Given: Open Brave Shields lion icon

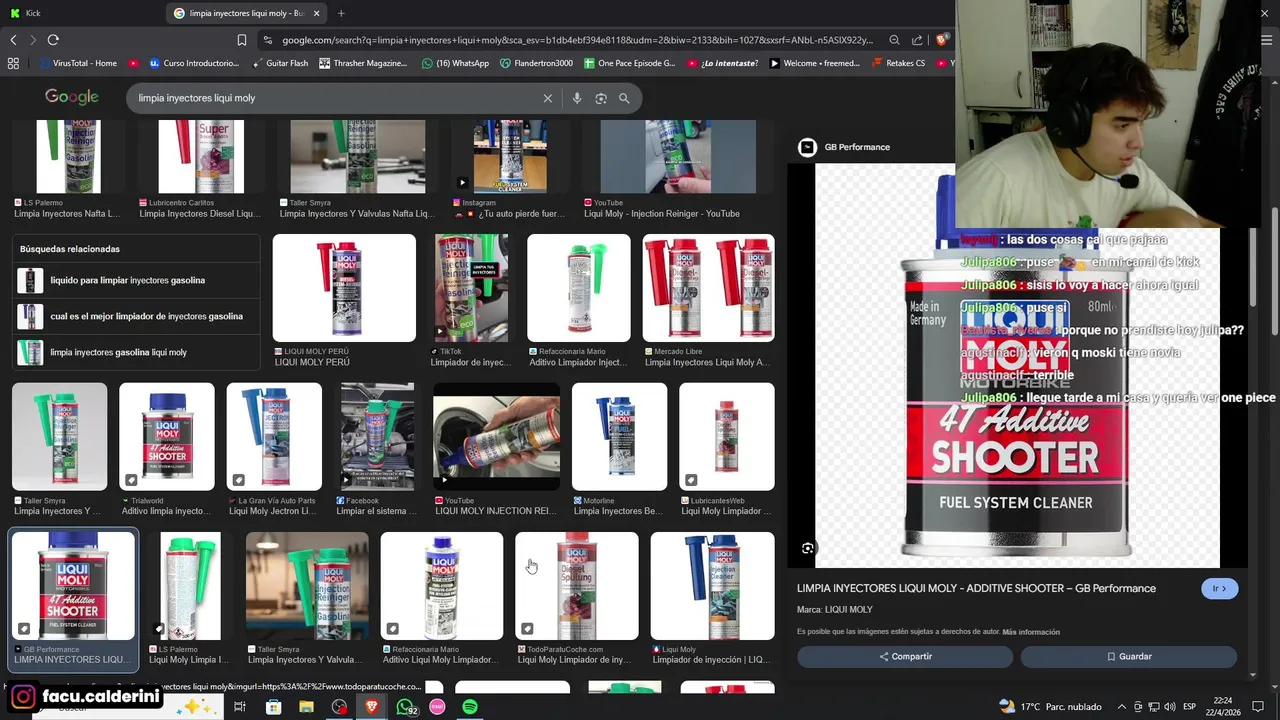Looking at the screenshot, I should click(x=941, y=40).
